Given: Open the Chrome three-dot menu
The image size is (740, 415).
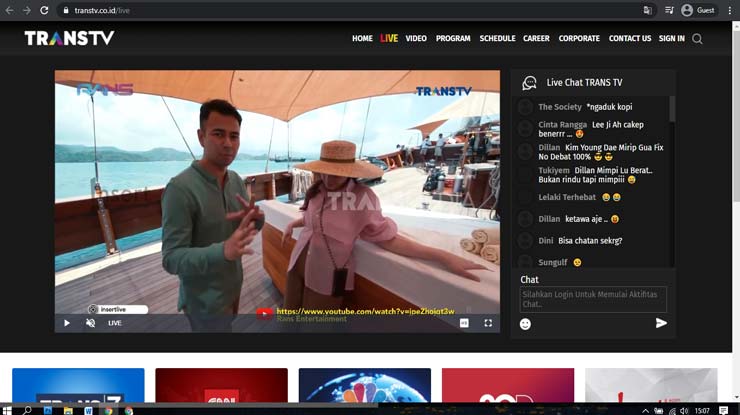Looking at the screenshot, I should coord(730,10).
